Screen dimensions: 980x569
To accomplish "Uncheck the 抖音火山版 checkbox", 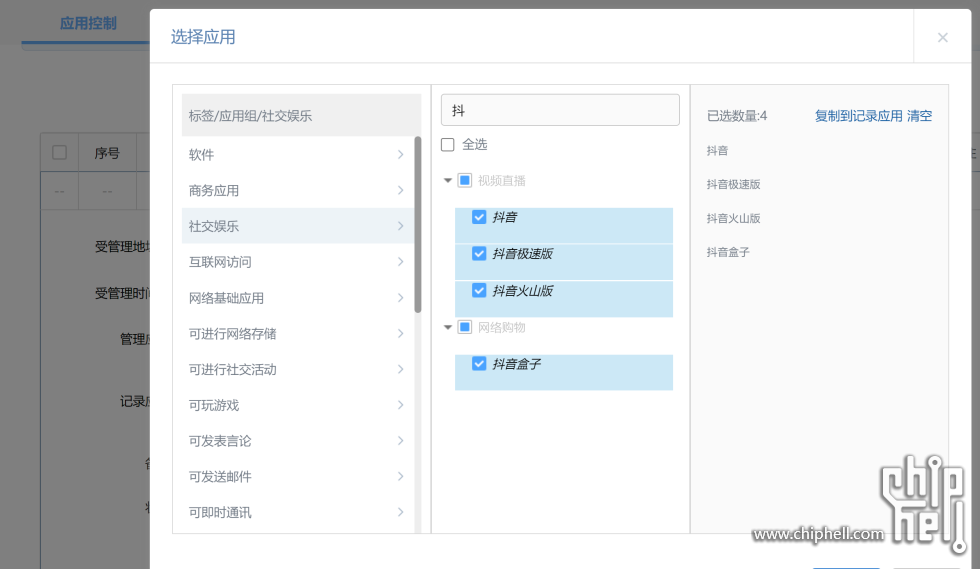I will point(479,291).
